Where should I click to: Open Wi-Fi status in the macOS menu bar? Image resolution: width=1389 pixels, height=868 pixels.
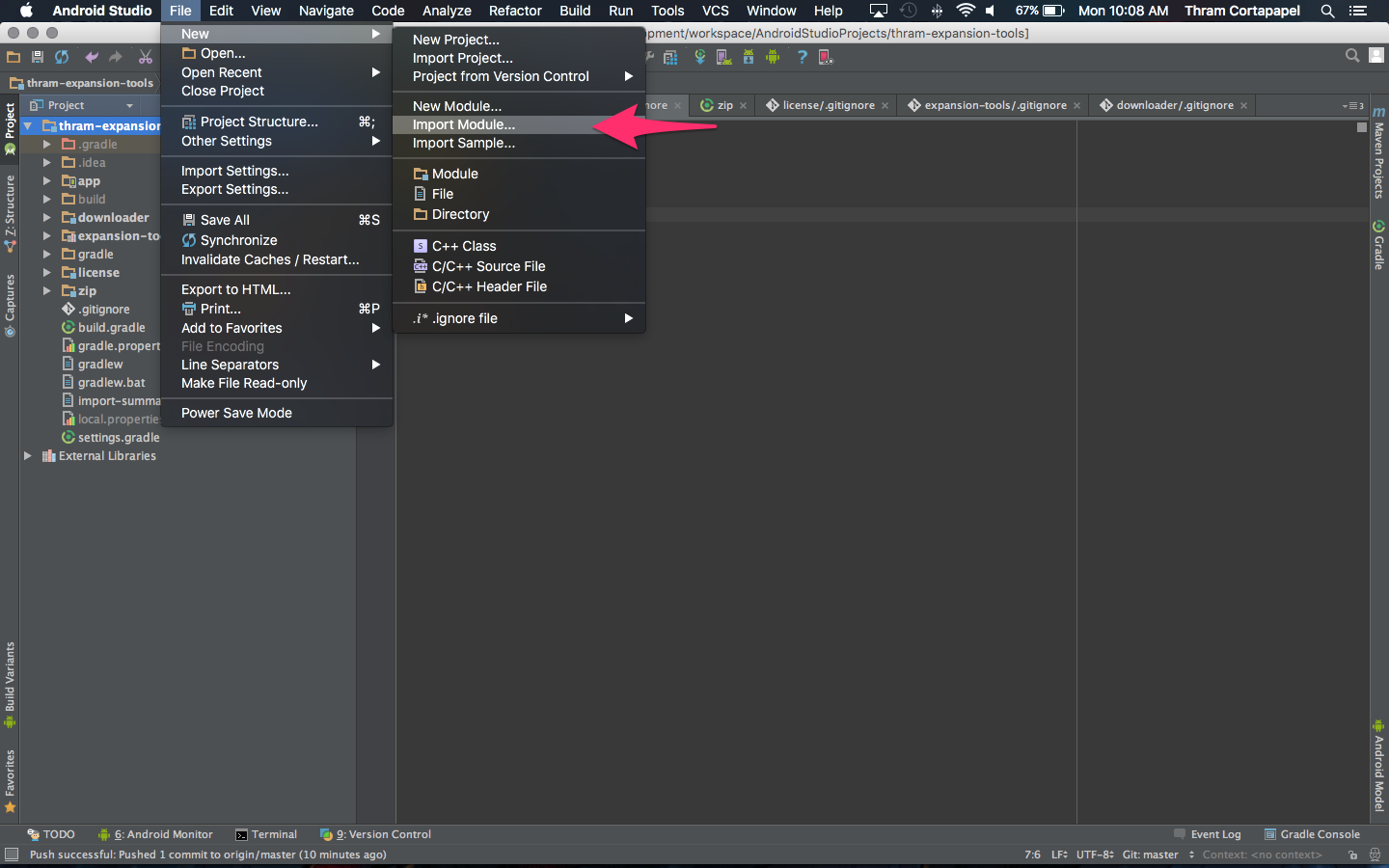(966, 11)
